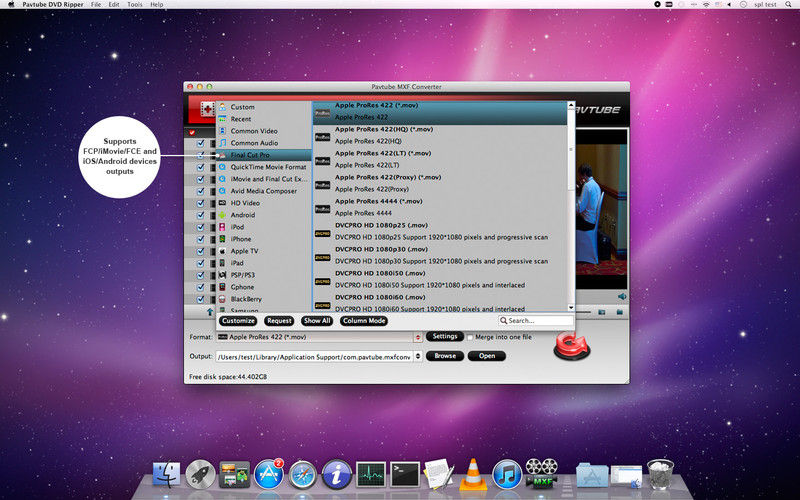Open Activity Monitor in the Dock
The image size is (800, 500).
[371, 475]
